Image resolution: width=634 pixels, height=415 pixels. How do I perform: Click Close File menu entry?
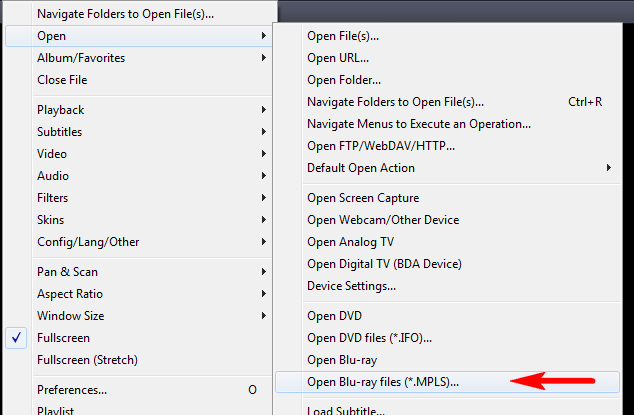coord(138,80)
